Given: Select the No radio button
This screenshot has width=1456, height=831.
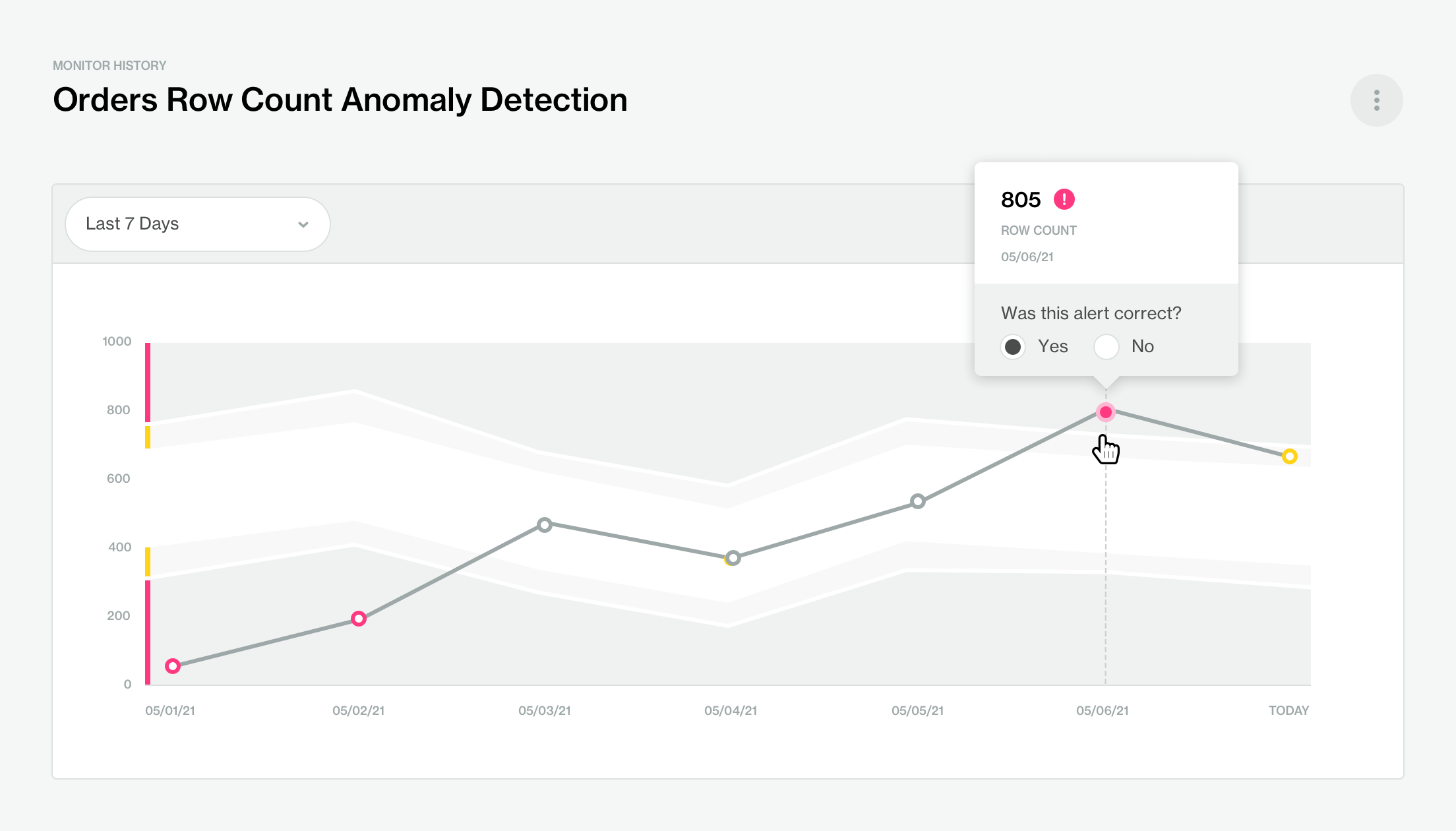Looking at the screenshot, I should (1107, 347).
